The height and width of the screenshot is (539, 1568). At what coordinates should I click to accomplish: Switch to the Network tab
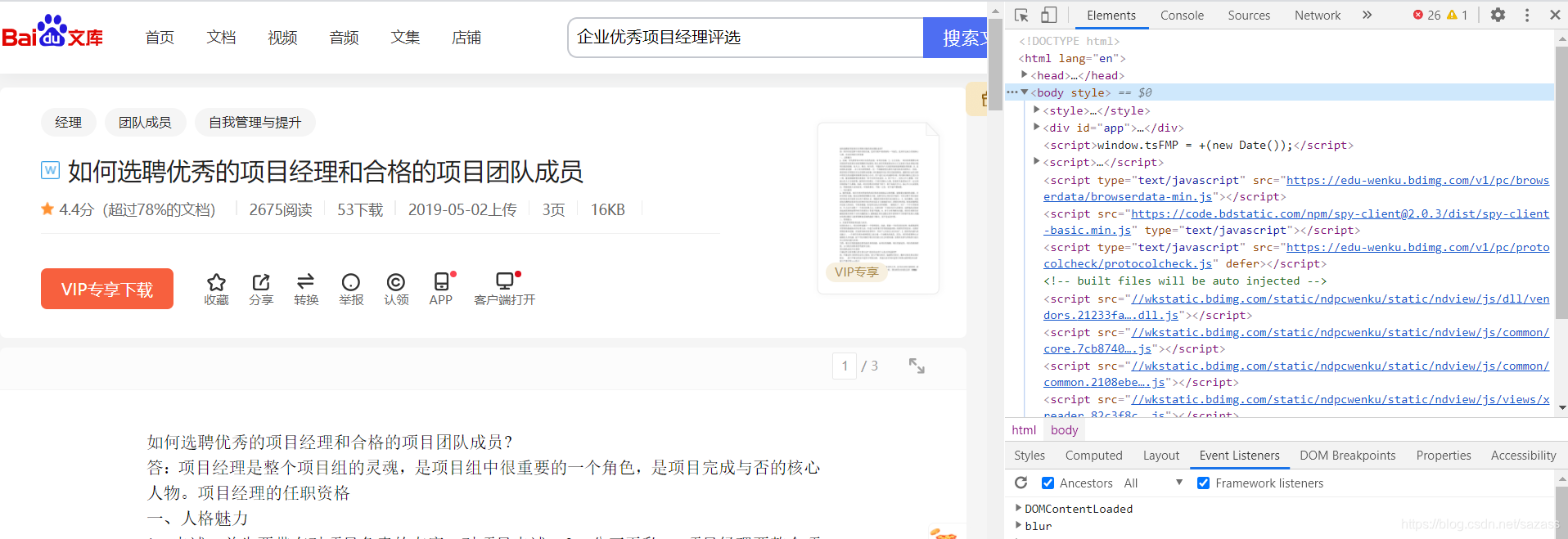[x=1318, y=15]
